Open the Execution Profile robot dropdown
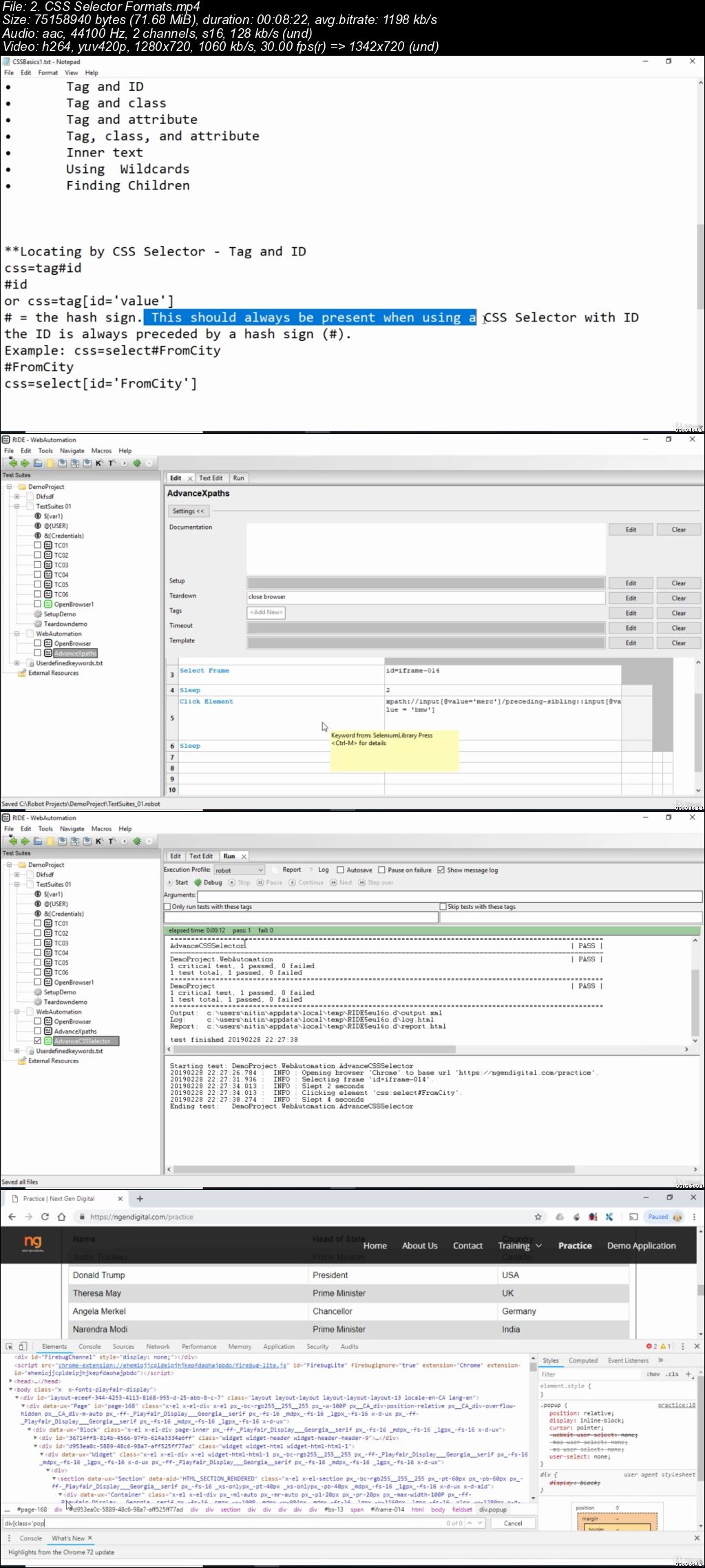 (x=239, y=870)
